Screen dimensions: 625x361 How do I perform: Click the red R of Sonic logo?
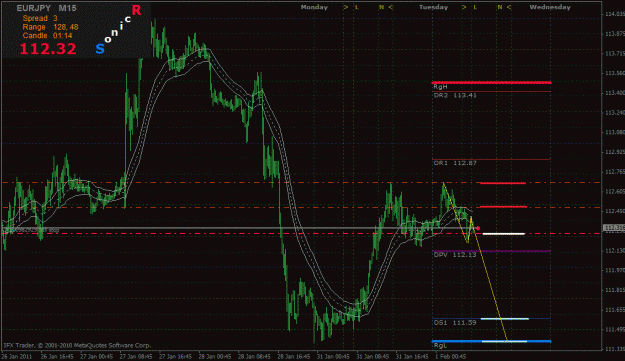136,10
